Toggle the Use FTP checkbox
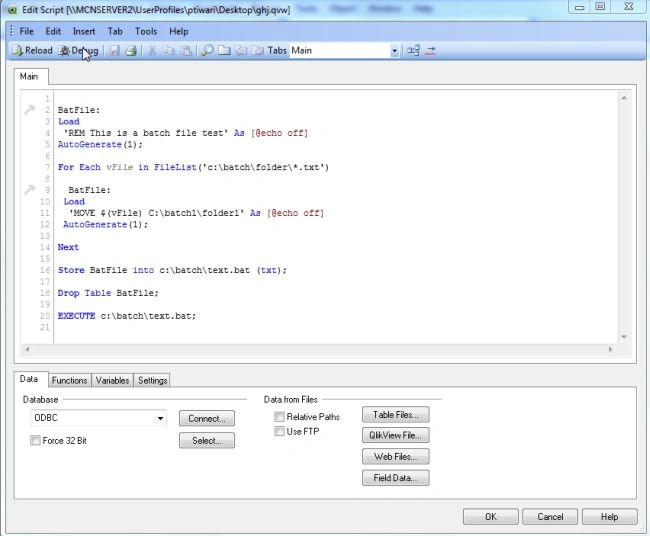 pos(279,432)
